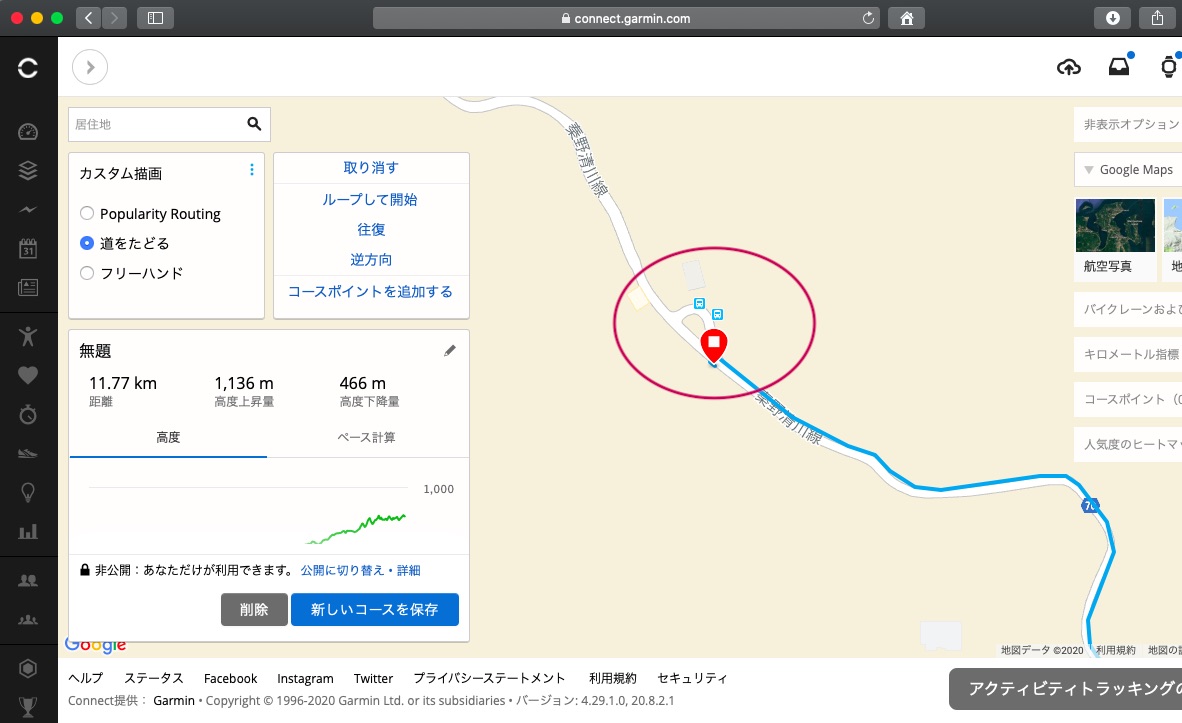Open the ステータス footer link
This screenshot has width=1182, height=723.
pos(154,679)
